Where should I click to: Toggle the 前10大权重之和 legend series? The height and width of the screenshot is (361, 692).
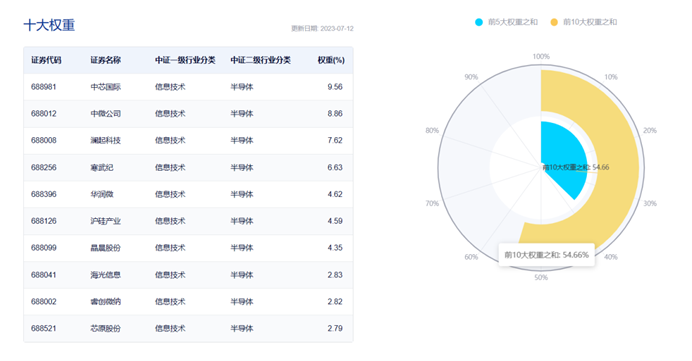[583, 22]
